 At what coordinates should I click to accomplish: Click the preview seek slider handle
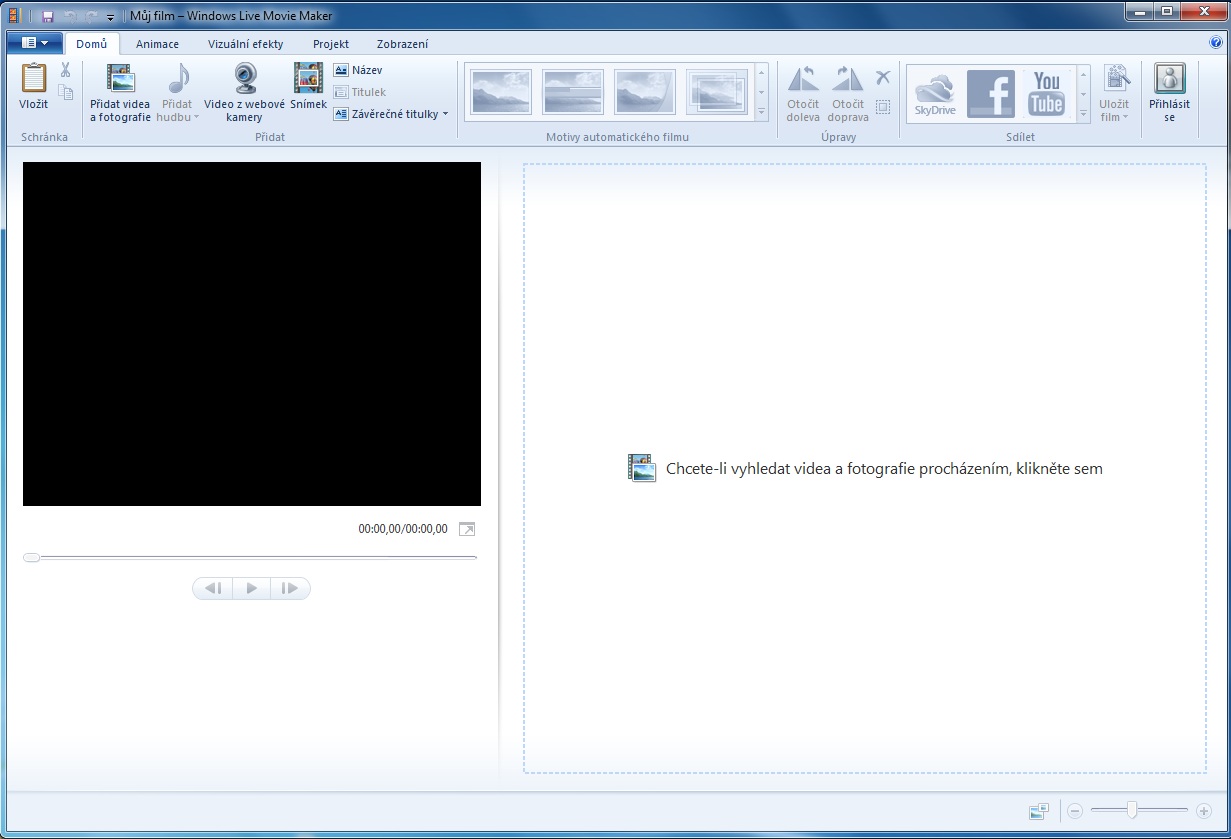point(31,557)
